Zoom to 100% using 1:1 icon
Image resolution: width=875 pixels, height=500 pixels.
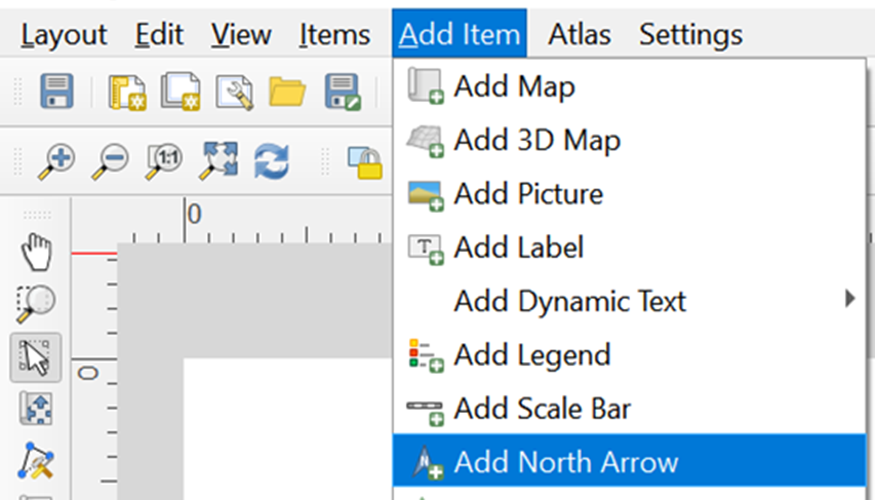coord(163,160)
